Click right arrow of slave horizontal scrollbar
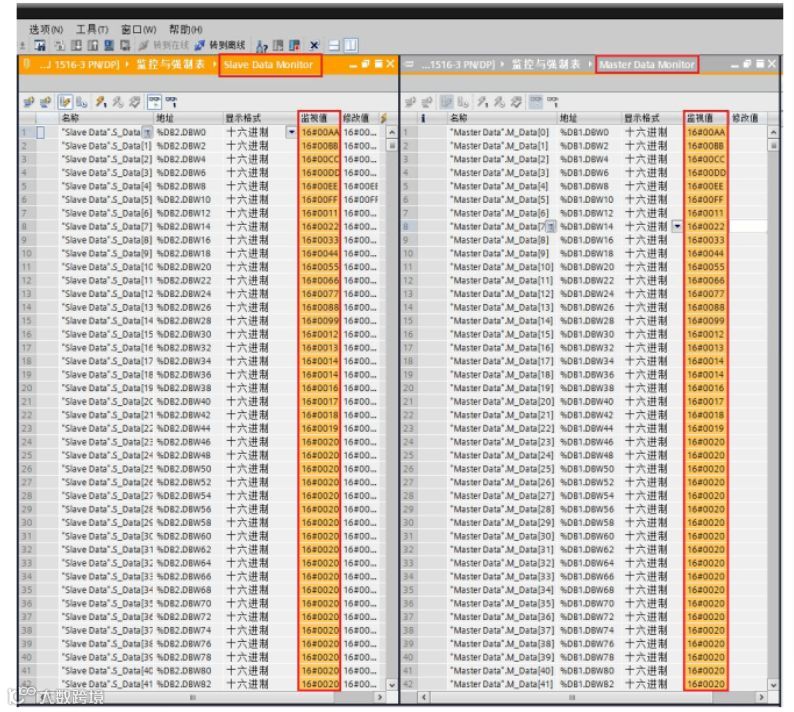This screenshot has height=712, width=794. (380, 697)
